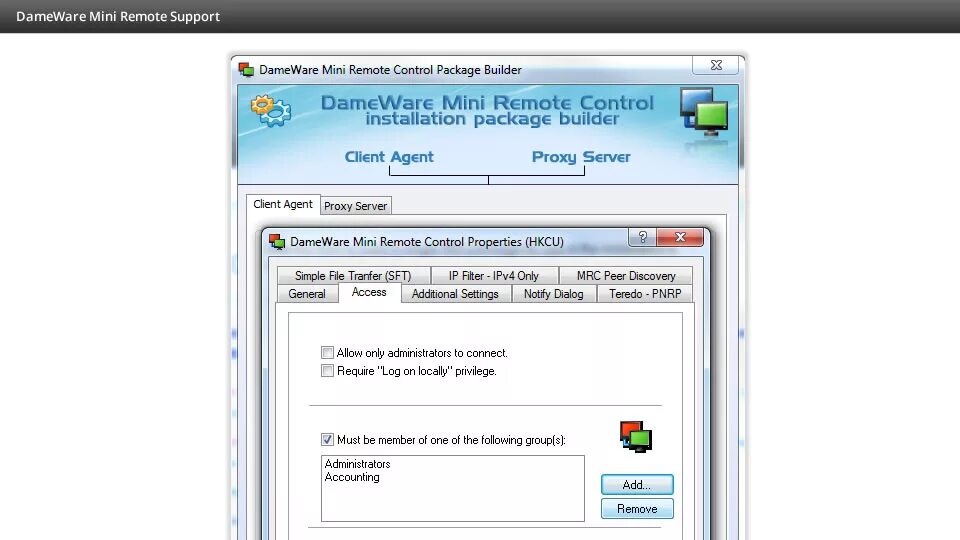Click the Remove group button

click(x=637, y=509)
